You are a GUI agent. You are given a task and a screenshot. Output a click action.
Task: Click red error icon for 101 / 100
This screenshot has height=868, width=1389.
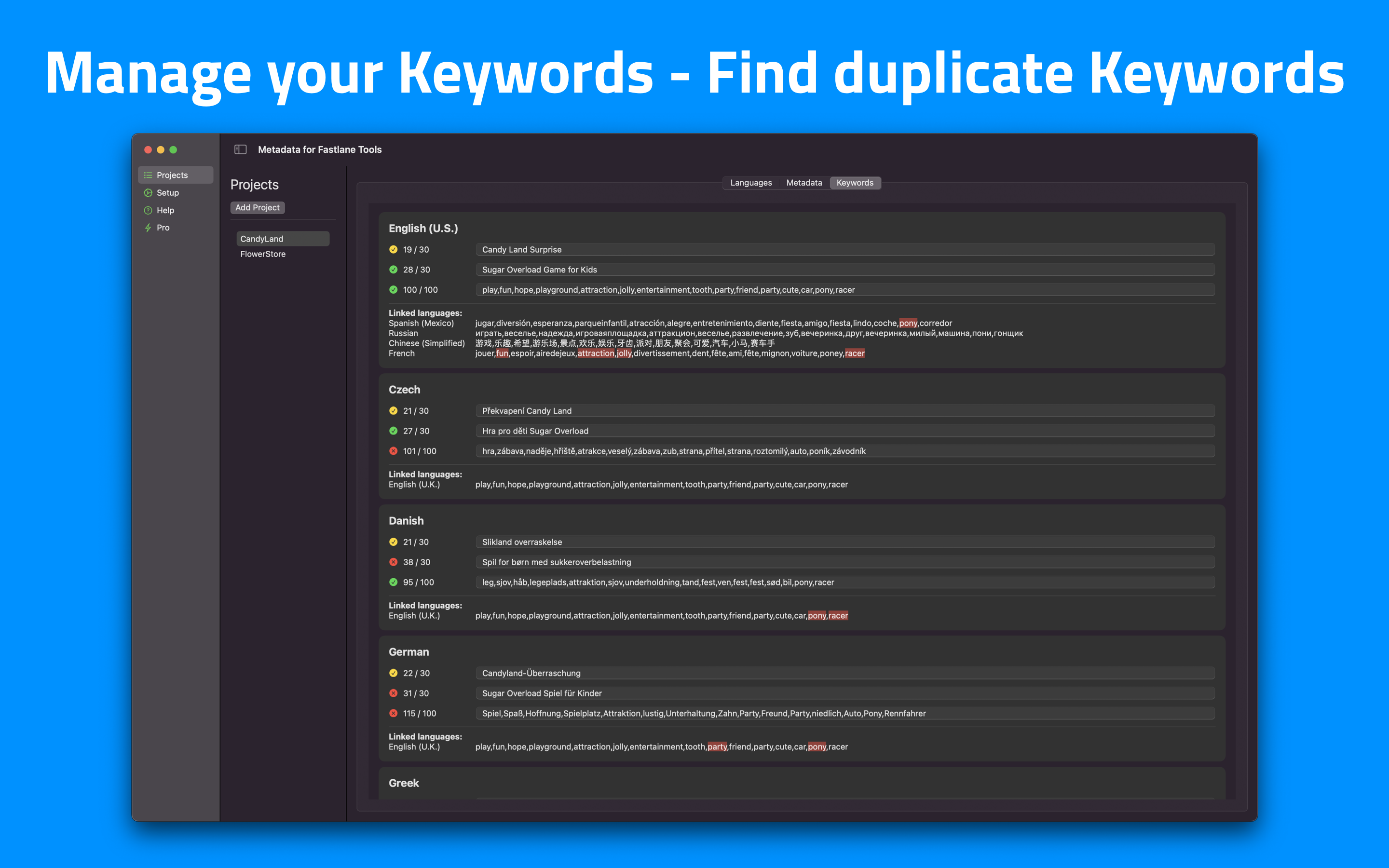[393, 451]
